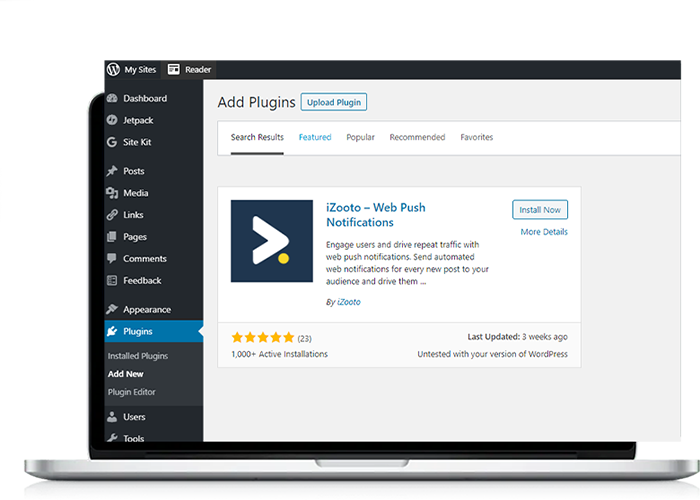This screenshot has width=700, height=500.
Task: Go to Dashboard menu item
Action: point(145,98)
